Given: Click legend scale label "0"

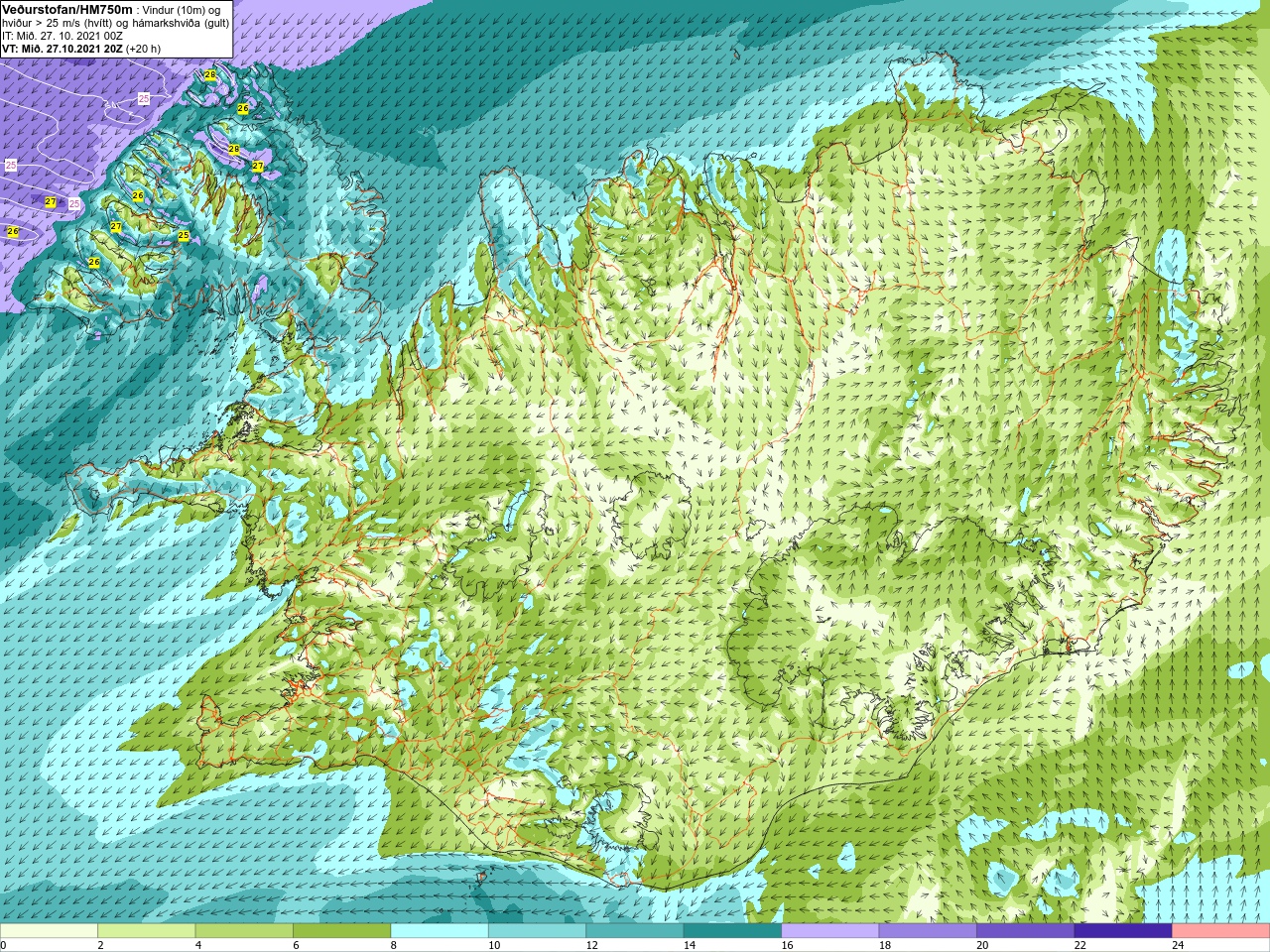Looking at the screenshot, I should pos(3,945).
